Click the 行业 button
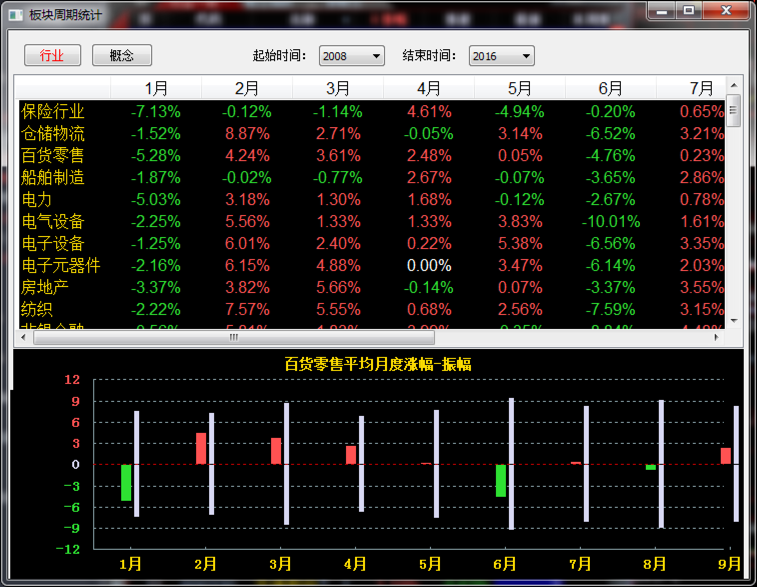The width and height of the screenshot is (757, 587). (52, 56)
